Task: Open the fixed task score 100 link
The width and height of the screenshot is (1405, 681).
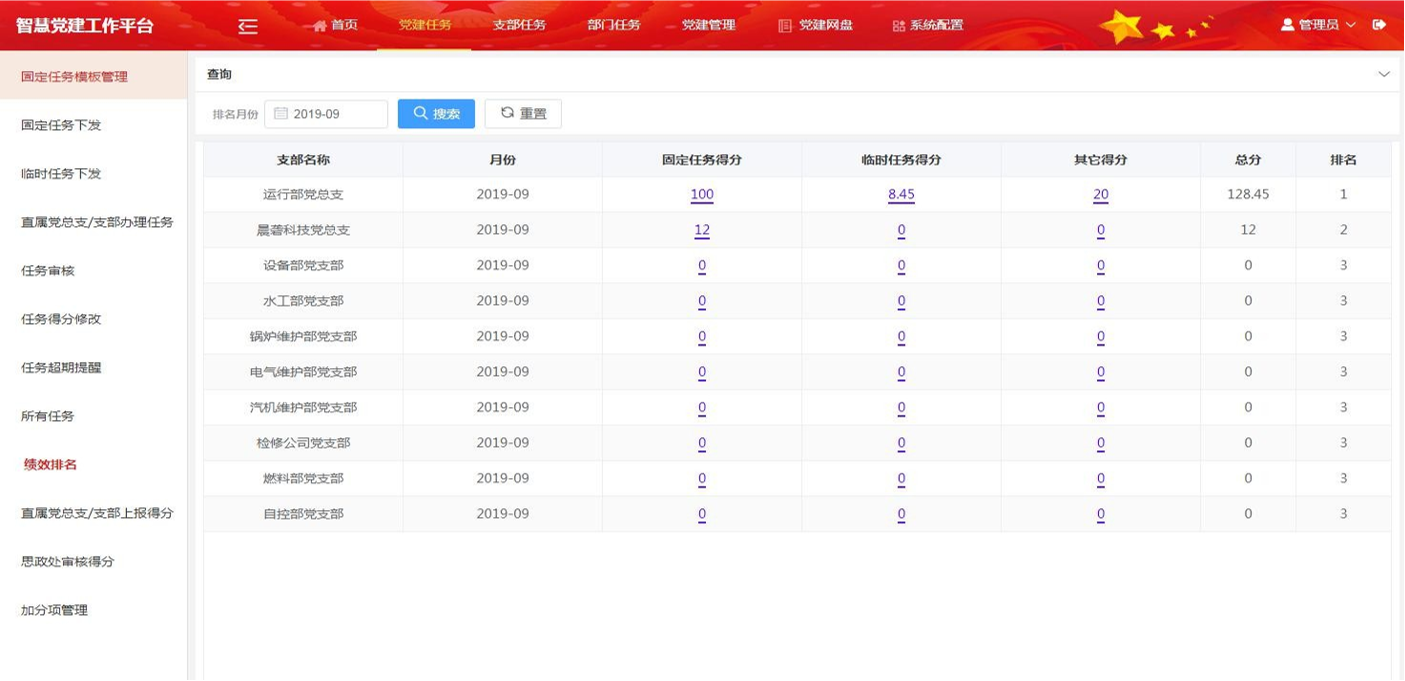Action: 701,195
